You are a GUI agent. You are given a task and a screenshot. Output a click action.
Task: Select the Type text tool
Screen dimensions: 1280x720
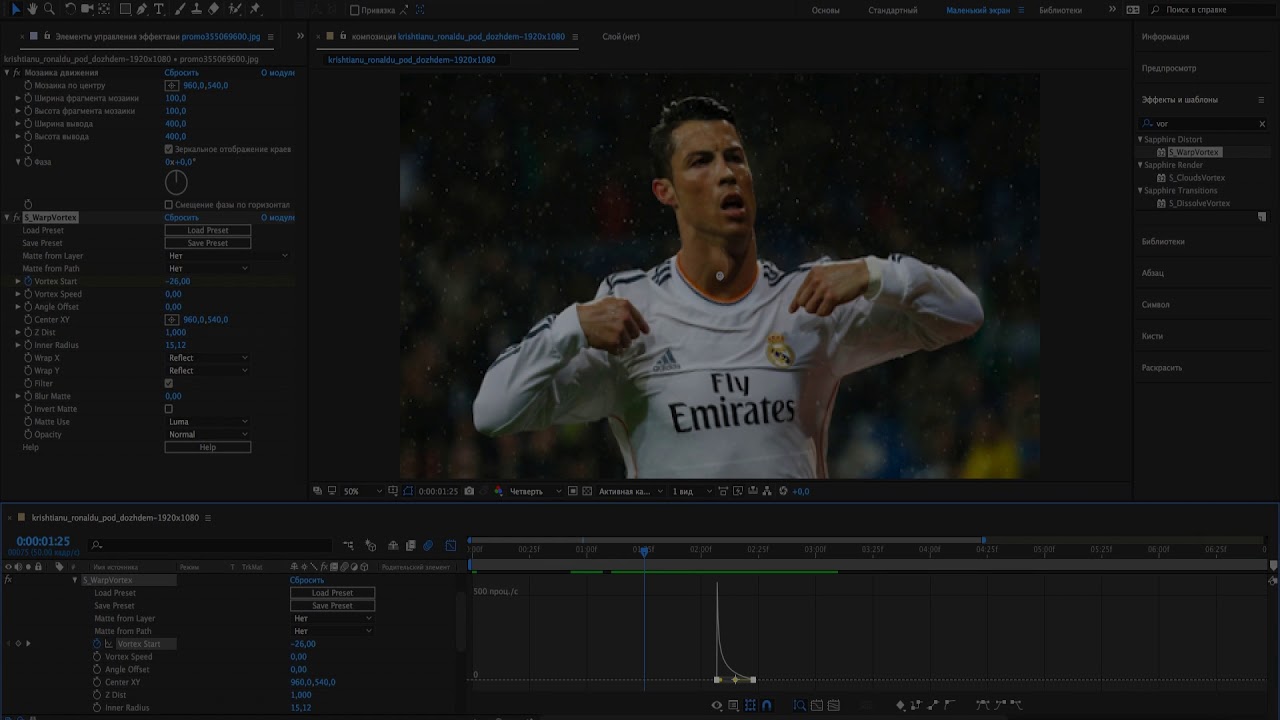tap(159, 9)
